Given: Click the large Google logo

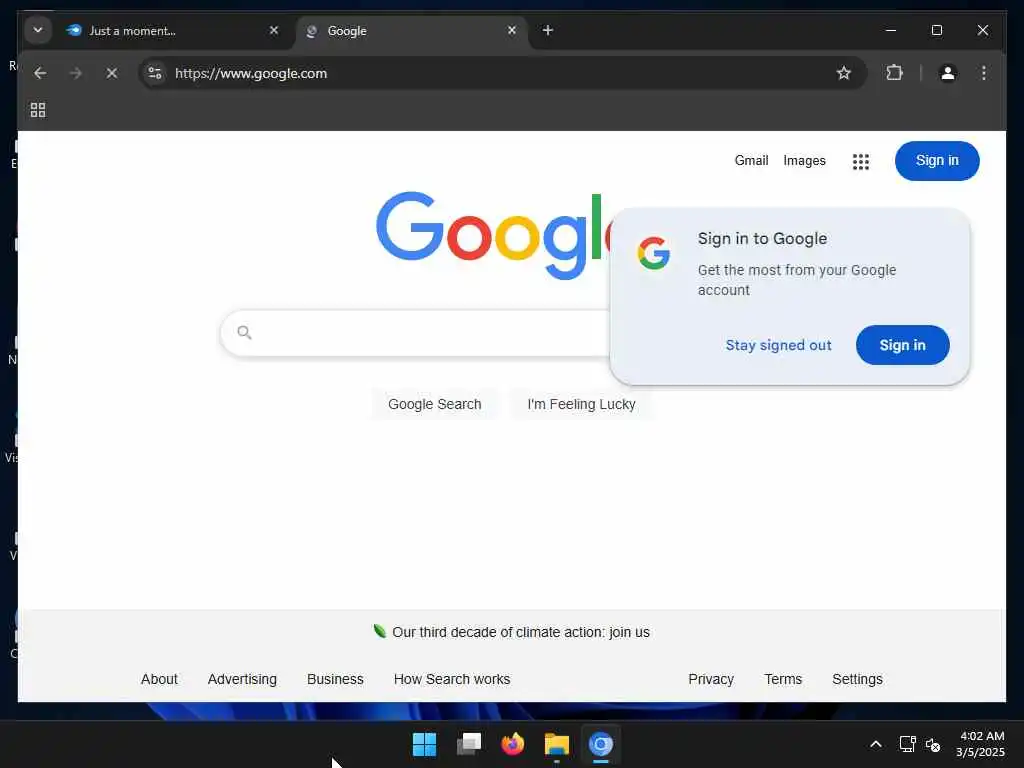Looking at the screenshot, I should [x=493, y=235].
